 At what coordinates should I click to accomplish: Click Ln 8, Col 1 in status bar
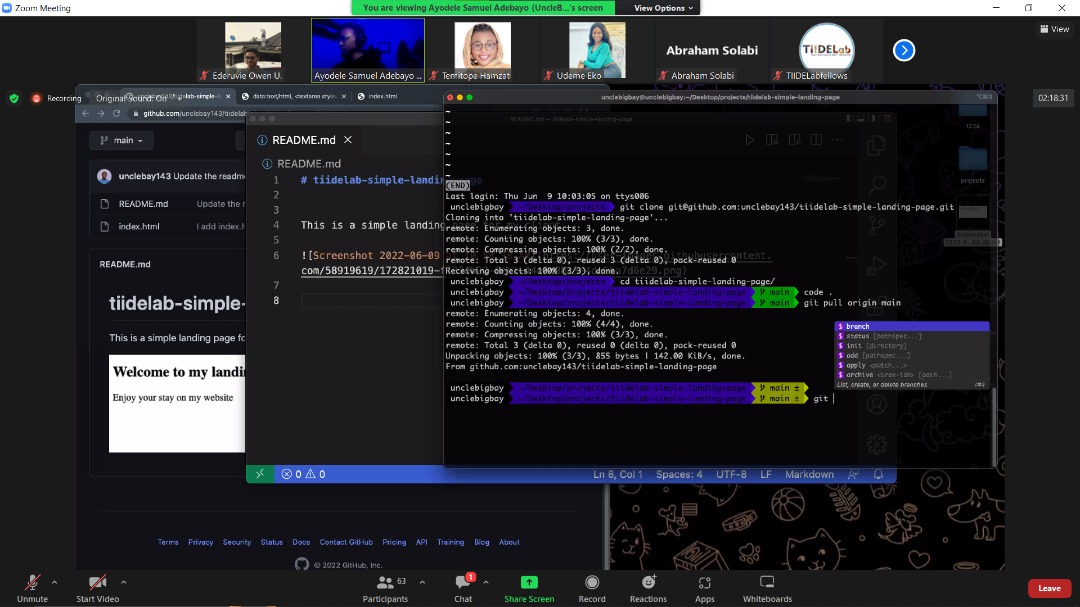point(618,474)
